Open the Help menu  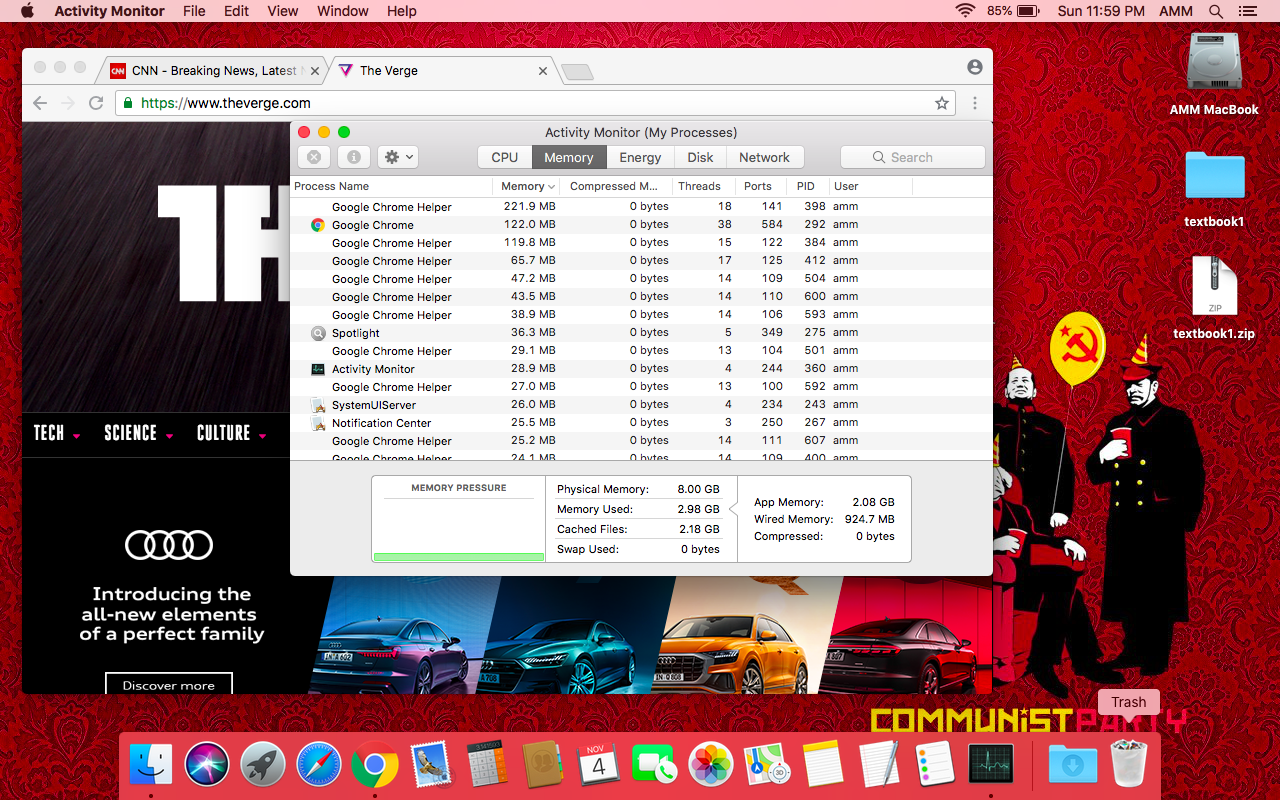point(402,11)
